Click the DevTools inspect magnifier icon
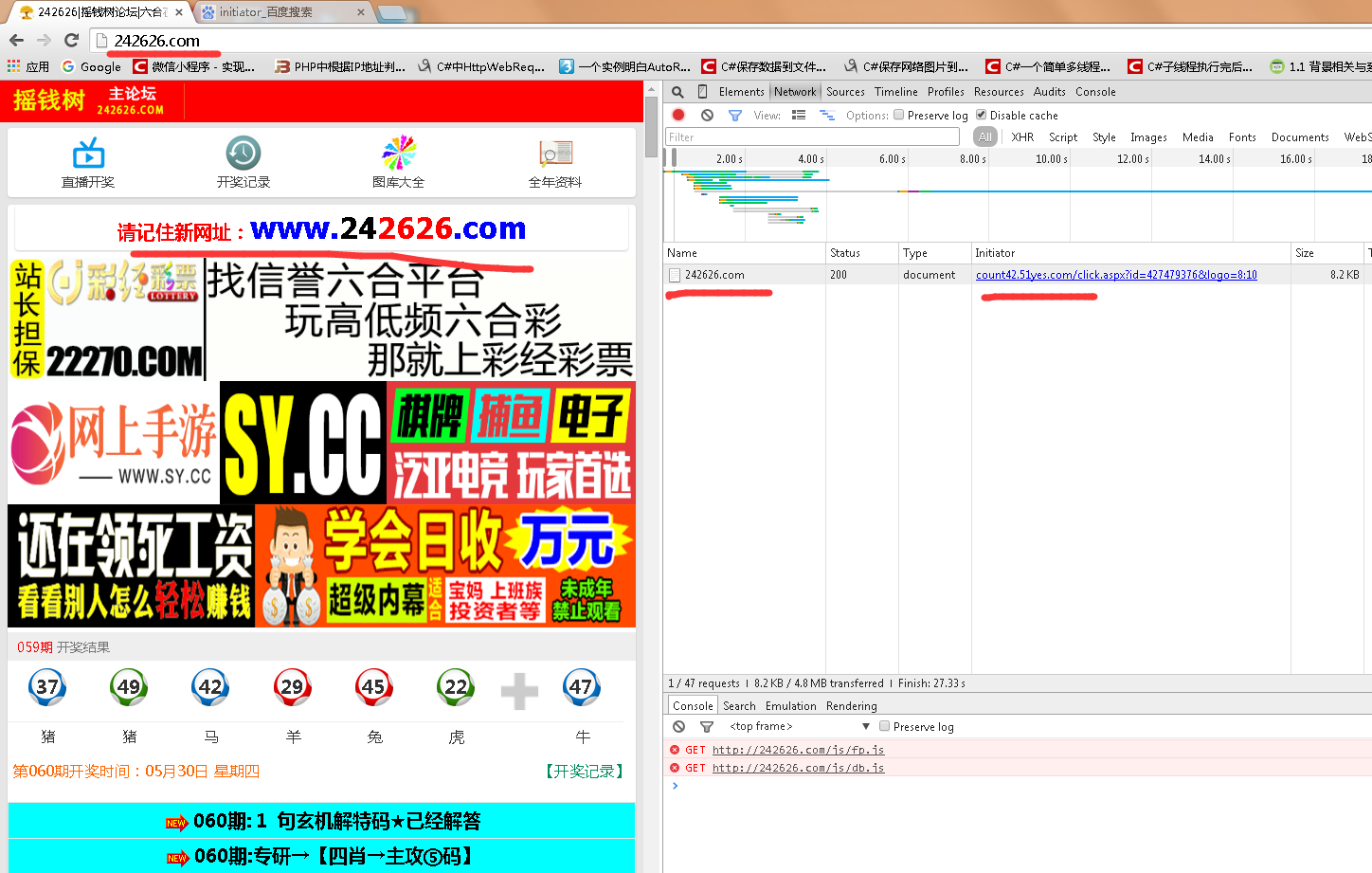 [677, 92]
